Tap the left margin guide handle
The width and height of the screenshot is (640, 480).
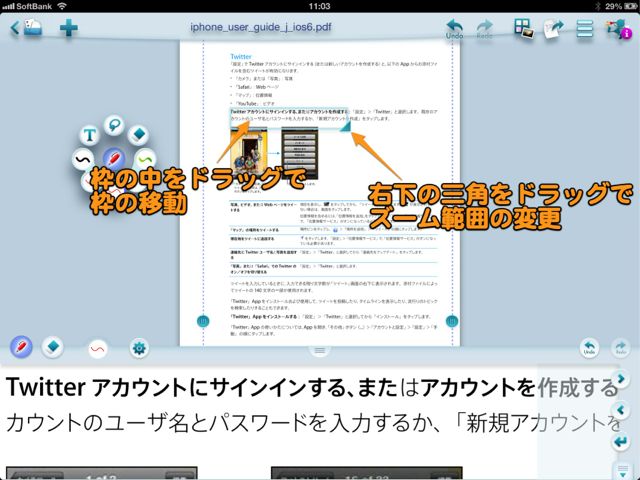click(x=203, y=321)
